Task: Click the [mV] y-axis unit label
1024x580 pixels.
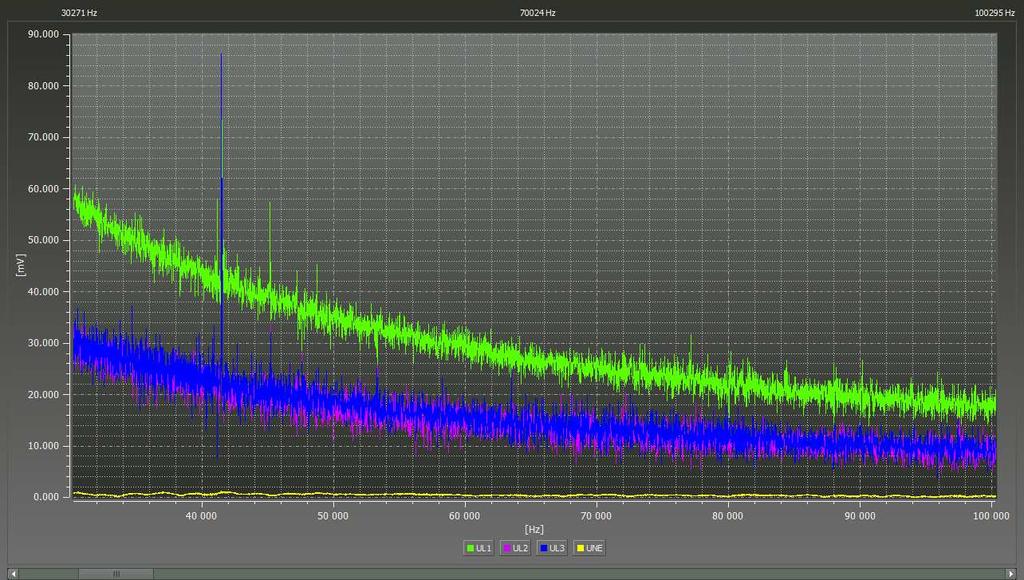Action: 21,265
